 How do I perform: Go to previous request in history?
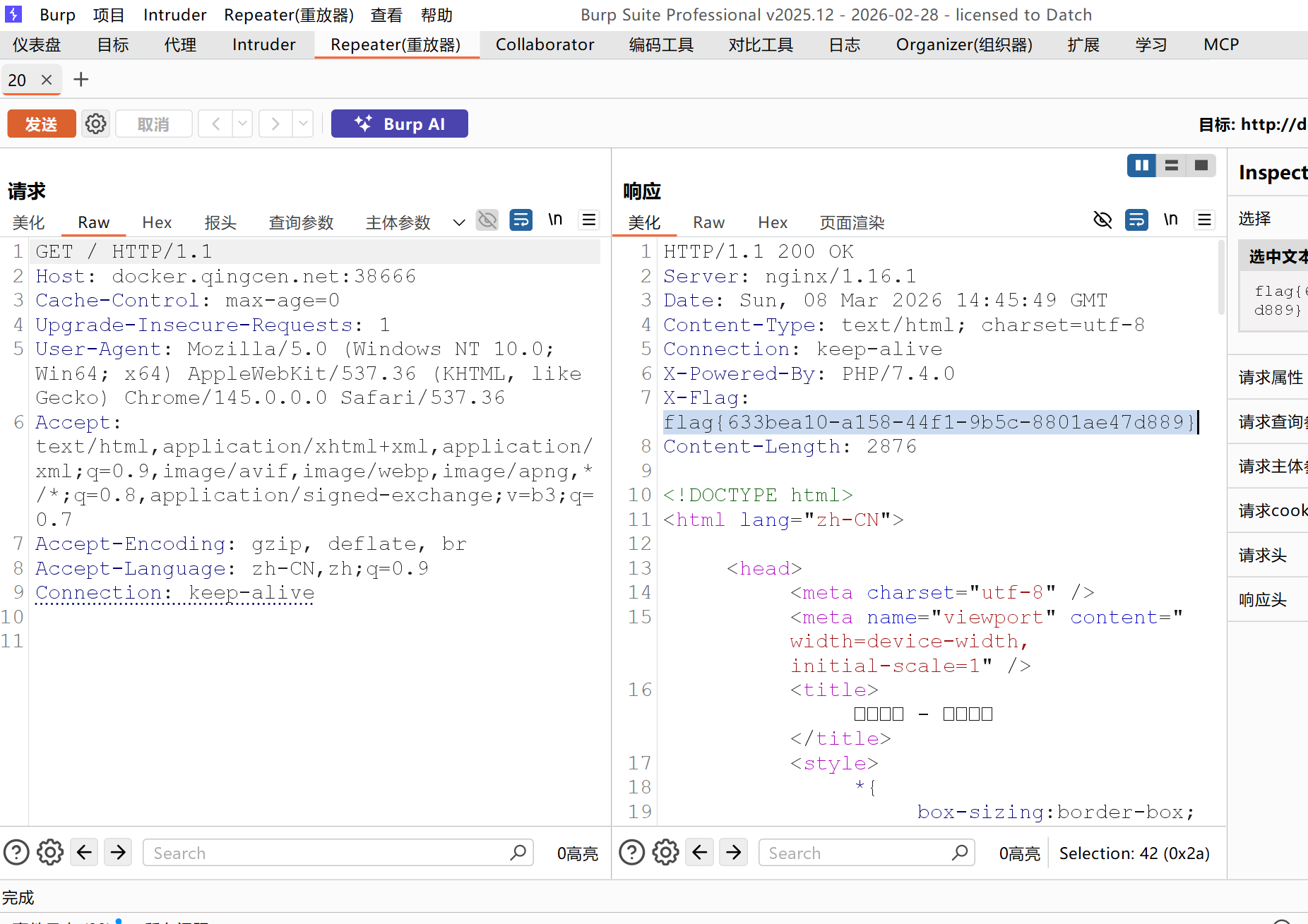pos(216,124)
